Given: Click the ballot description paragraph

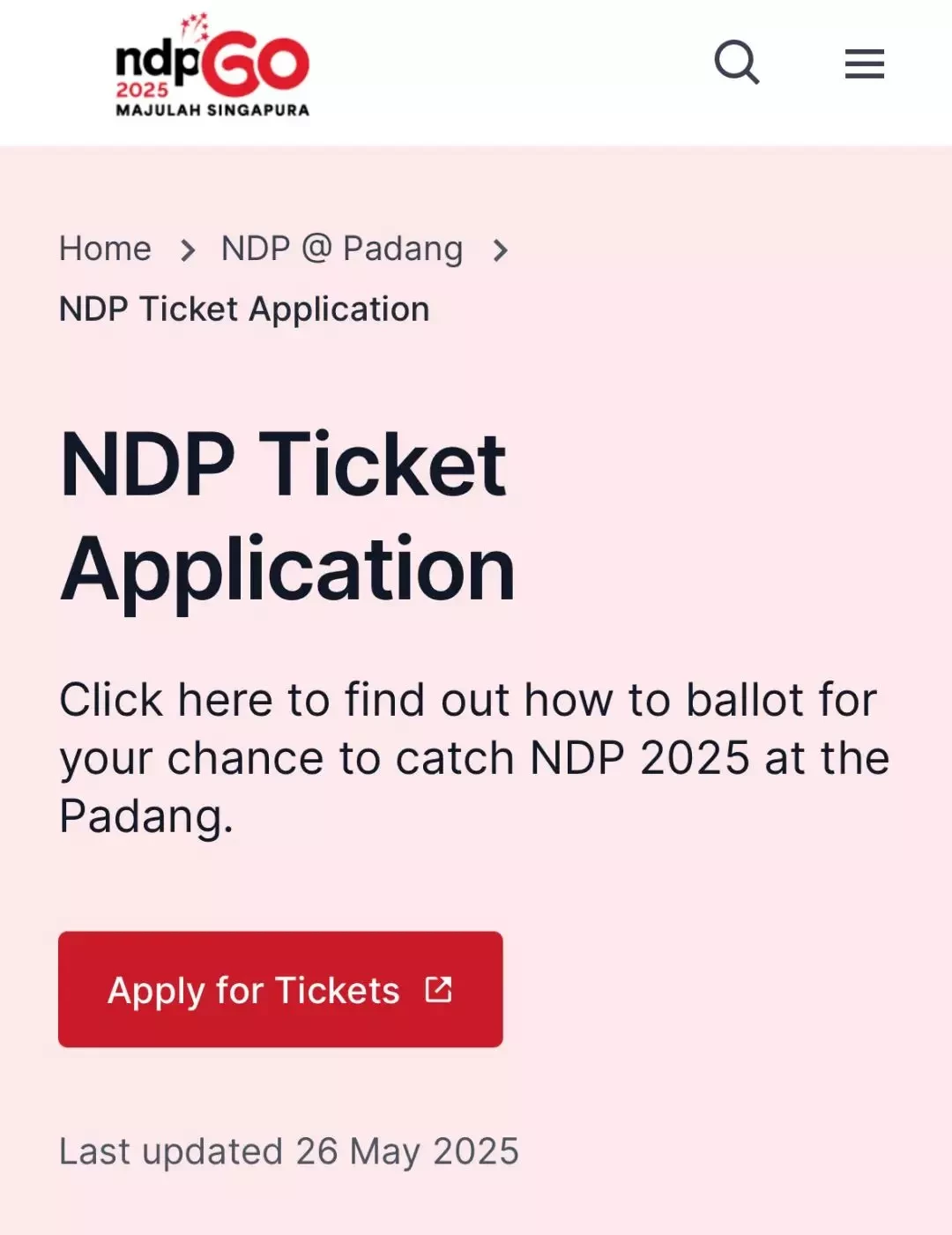Looking at the screenshot, I should point(474,758).
